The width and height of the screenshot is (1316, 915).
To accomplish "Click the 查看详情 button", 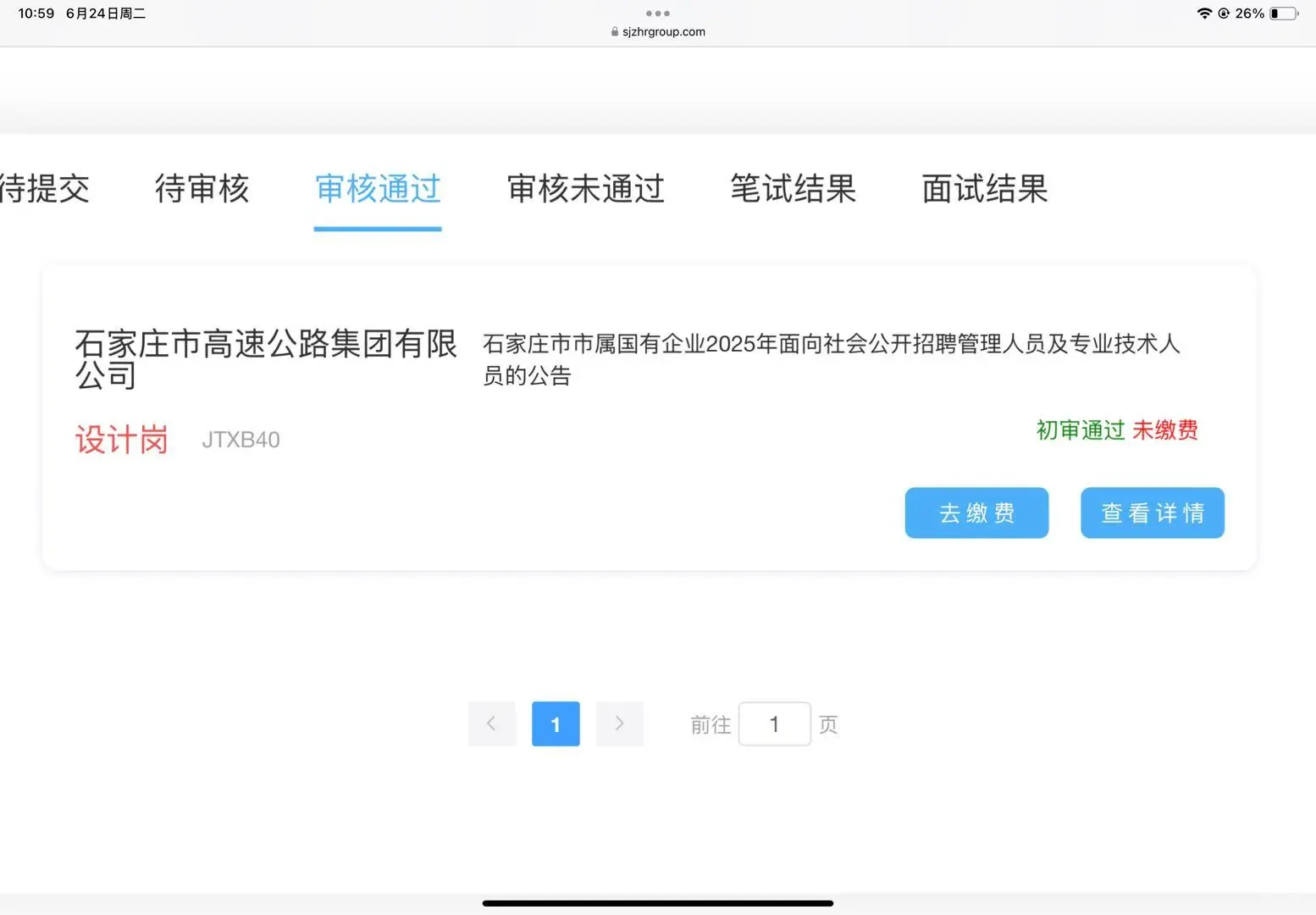I will [1153, 513].
